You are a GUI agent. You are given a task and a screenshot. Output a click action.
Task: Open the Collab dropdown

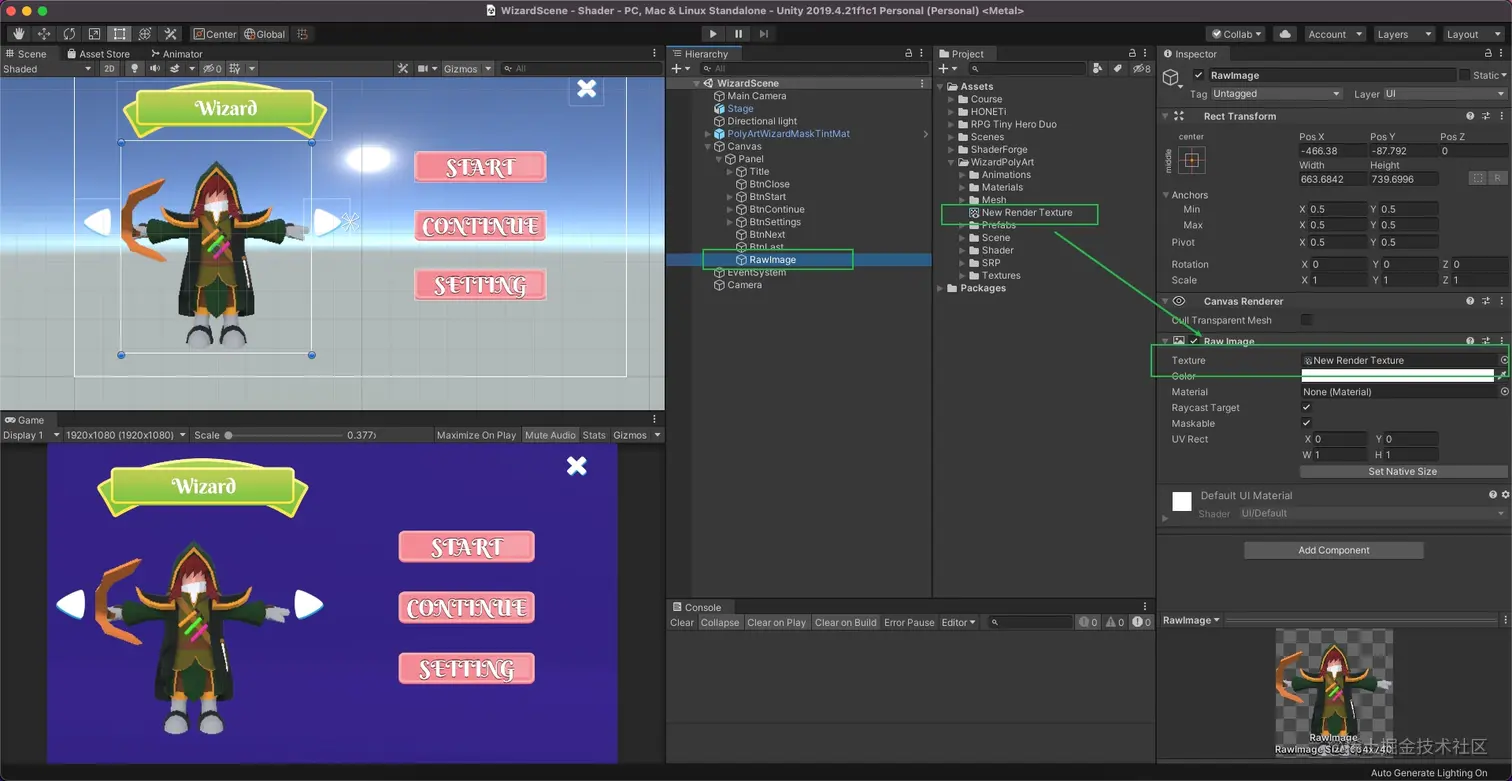pos(1236,34)
